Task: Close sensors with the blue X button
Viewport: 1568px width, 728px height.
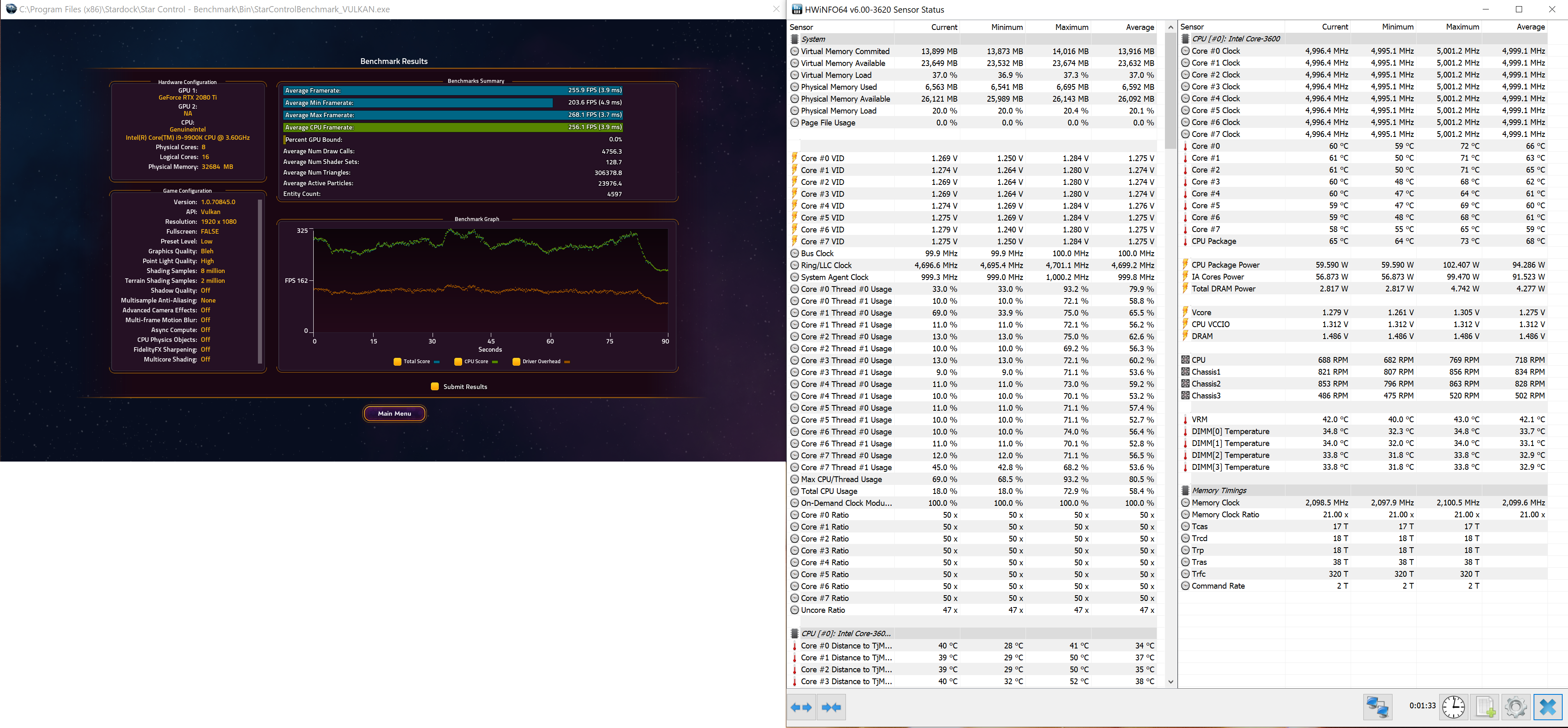Action: tap(1547, 708)
